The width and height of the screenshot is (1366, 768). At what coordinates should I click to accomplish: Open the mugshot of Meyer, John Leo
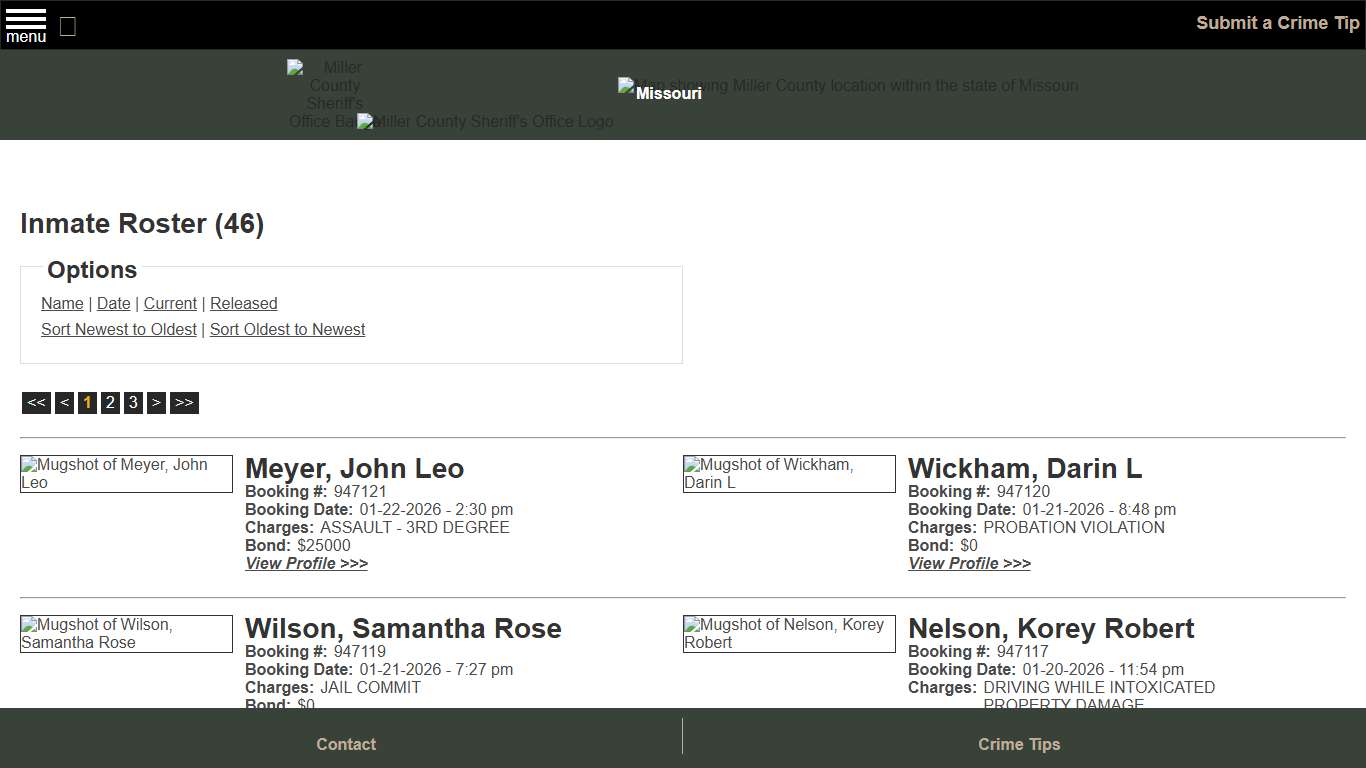(126, 473)
